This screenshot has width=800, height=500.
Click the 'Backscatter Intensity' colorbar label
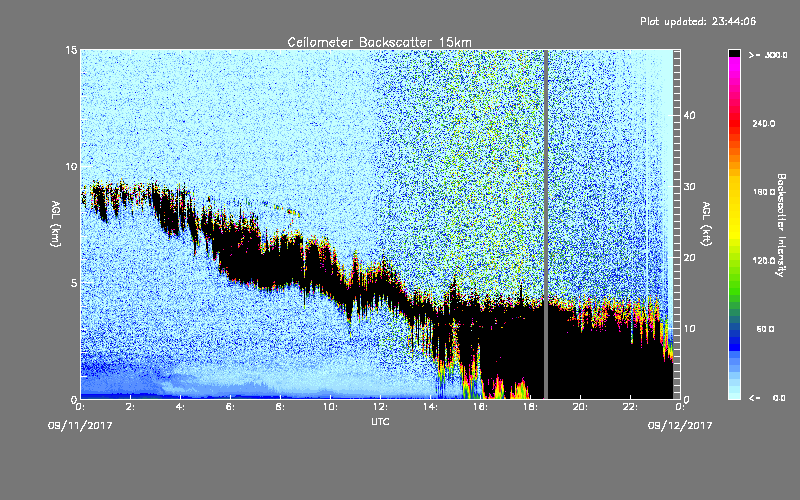pyautogui.click(x=781, y=225)
